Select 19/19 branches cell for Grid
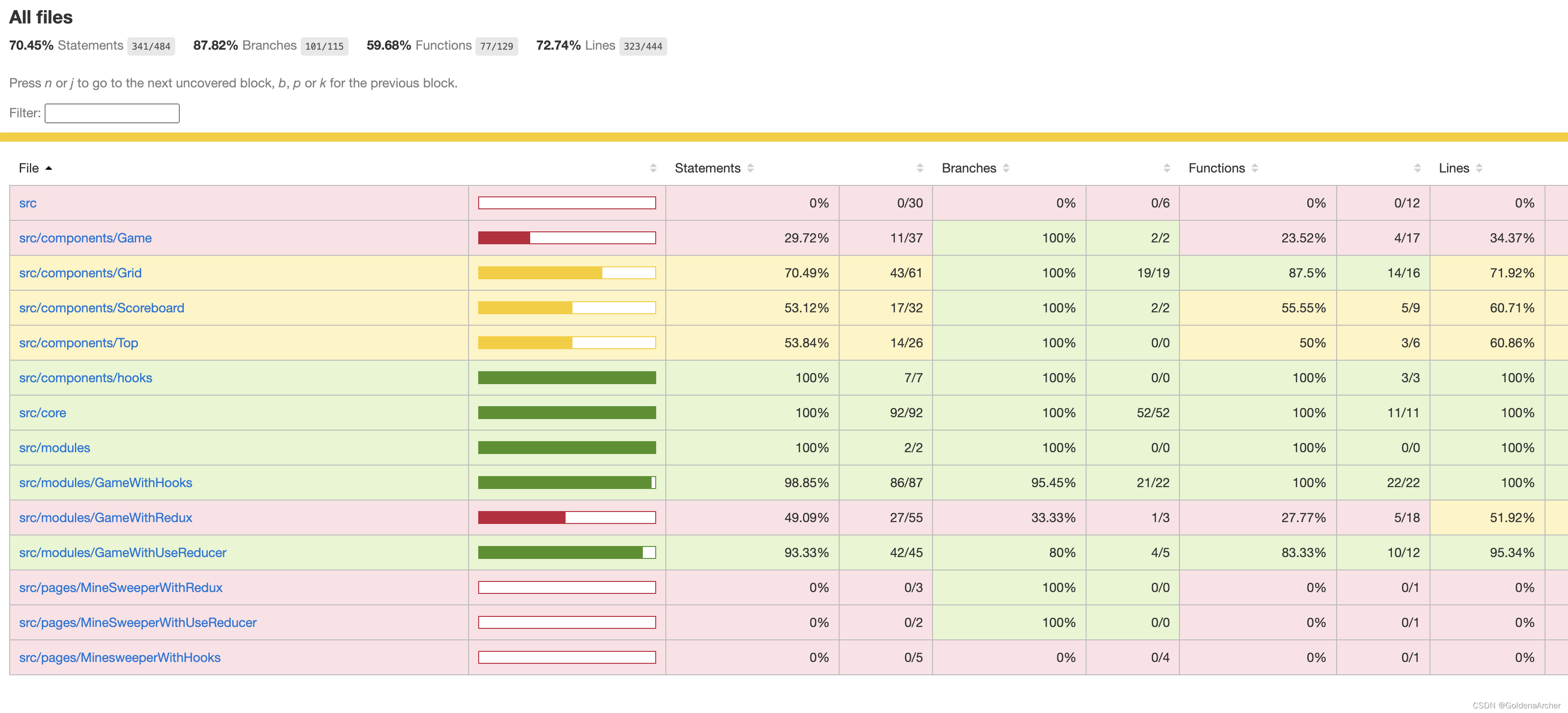Image resolution: width=1568 pixels, height=713 pixels. click(x=1133, y=273)
